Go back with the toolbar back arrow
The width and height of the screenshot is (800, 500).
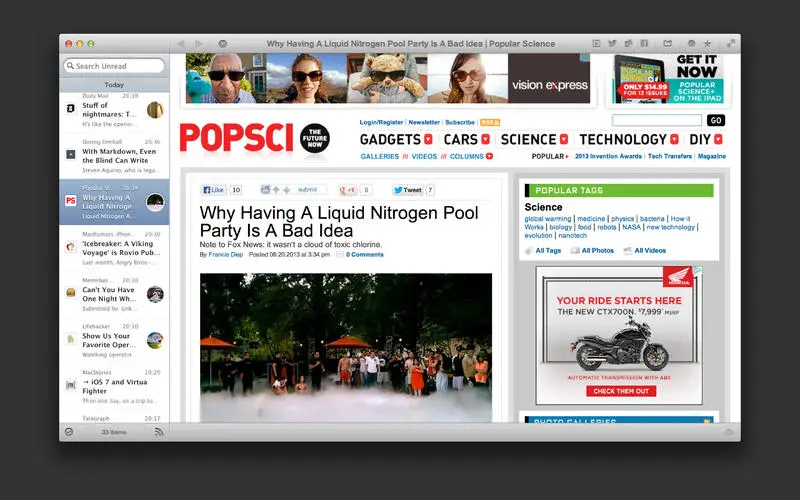click(x=181, y=44)
